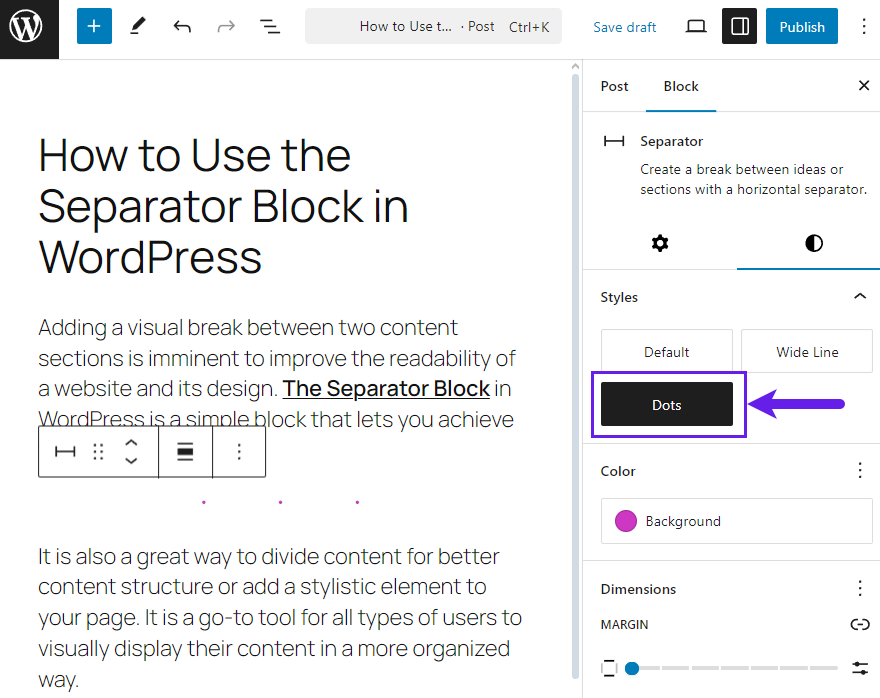Click the post title heading
880x698 pixels.
(x=223, y=206)
